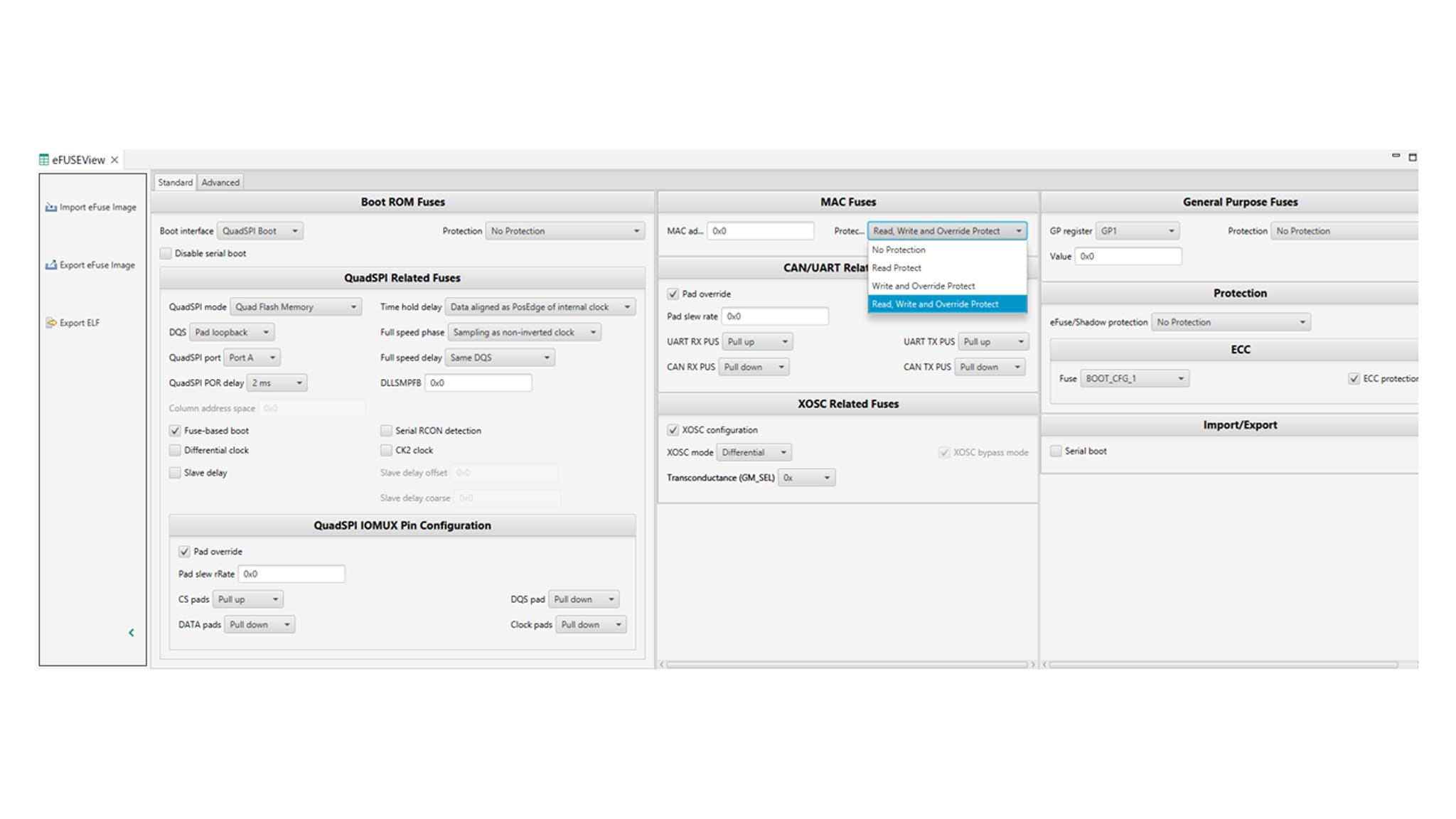This screenshot has height=819, width=1456.
Task: Click the MAC fuses horizontal scrollbar
Action: [846, 665]
